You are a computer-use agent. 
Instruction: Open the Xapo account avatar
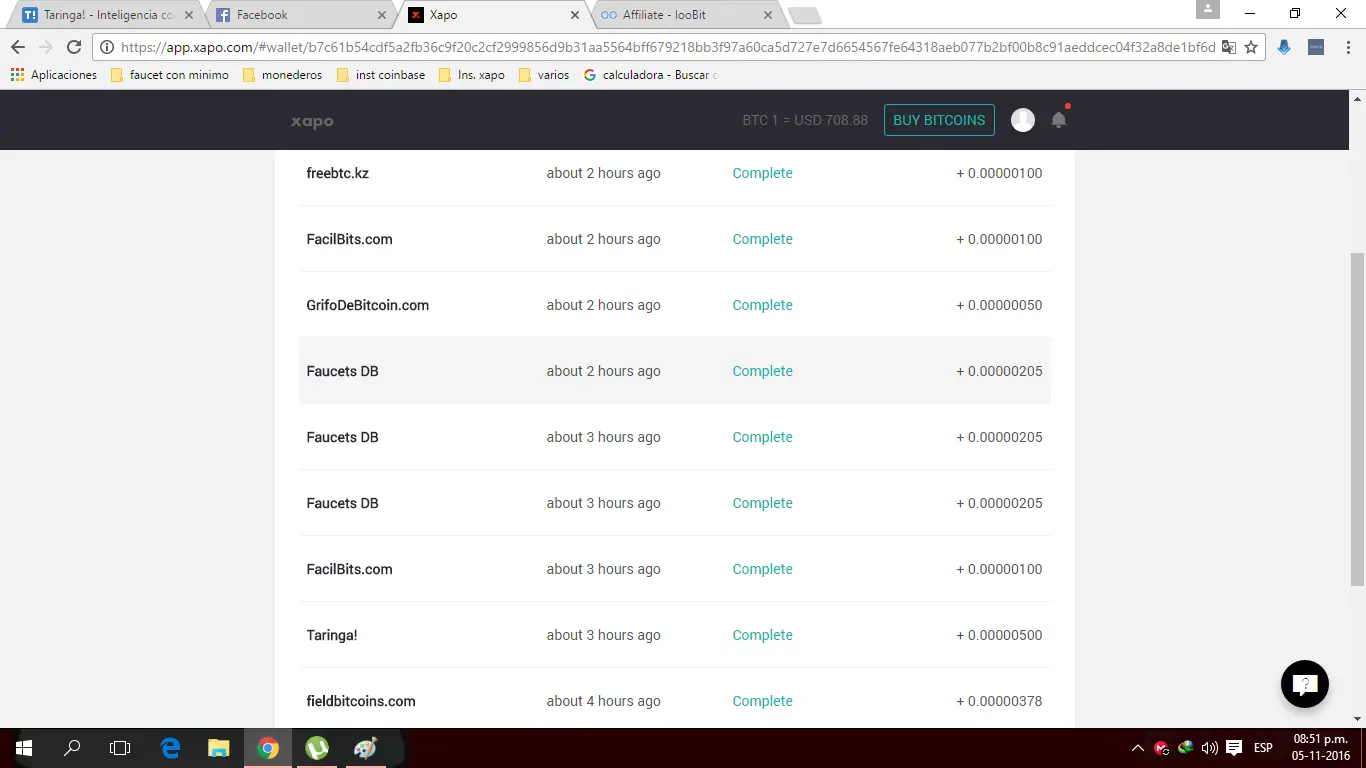coord(1023,120)
